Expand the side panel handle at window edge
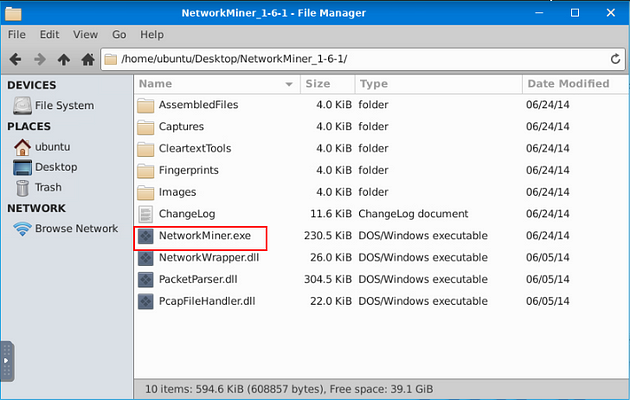The height and width of the screenshot is (400, 630). tap(7, 361)
